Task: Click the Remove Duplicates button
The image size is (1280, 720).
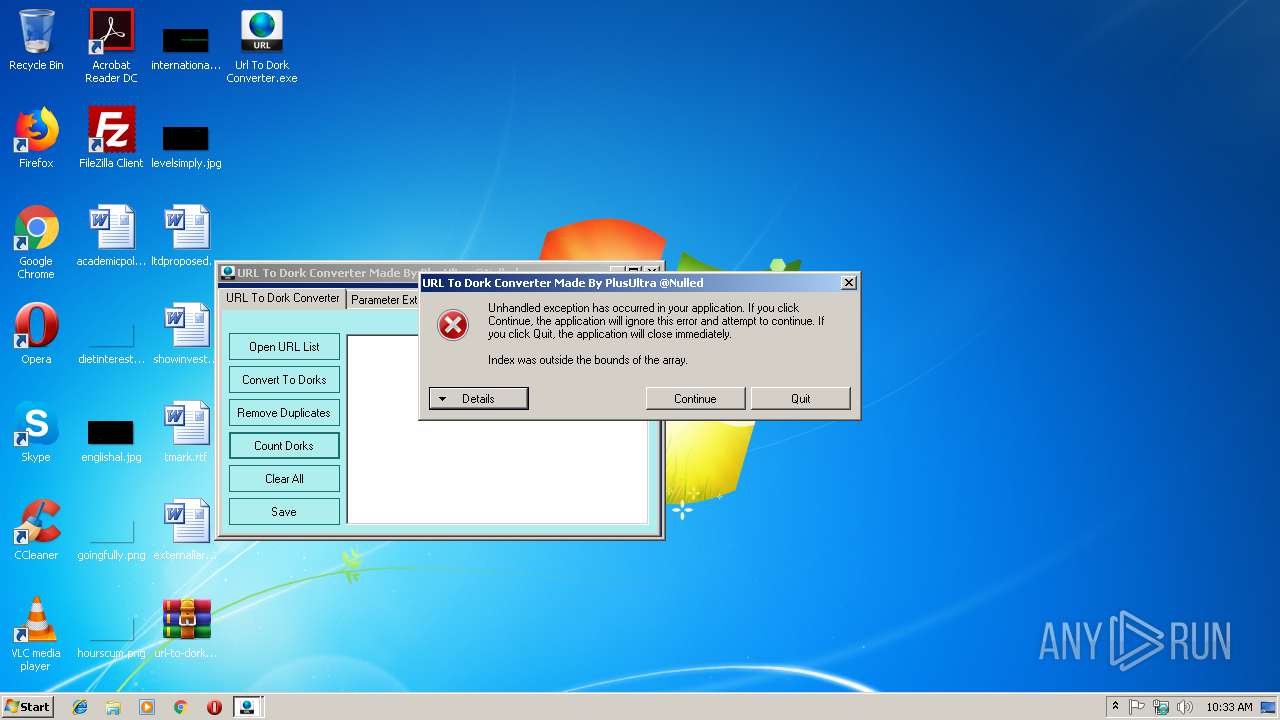Action: coord(284,413)
